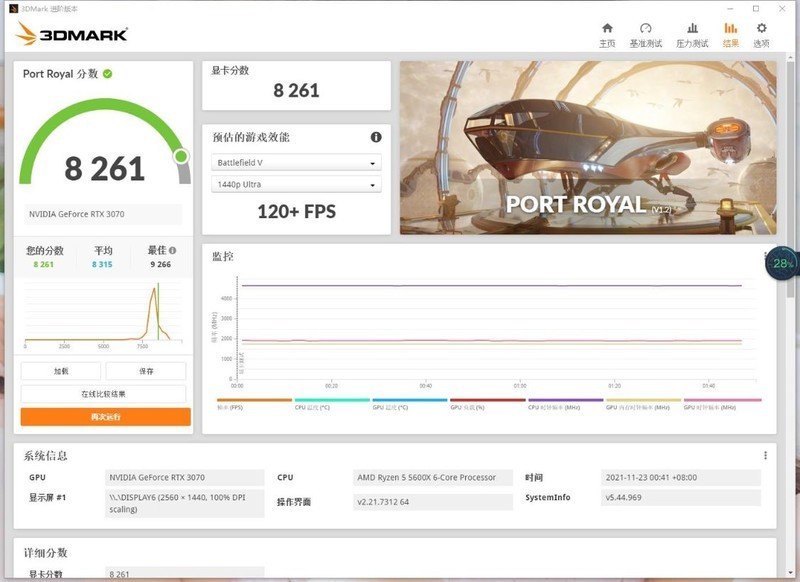Click 平均 score value 8 315
Image resolution: width=800 pixels, height=582 pixels.
(x=102, y=264)
